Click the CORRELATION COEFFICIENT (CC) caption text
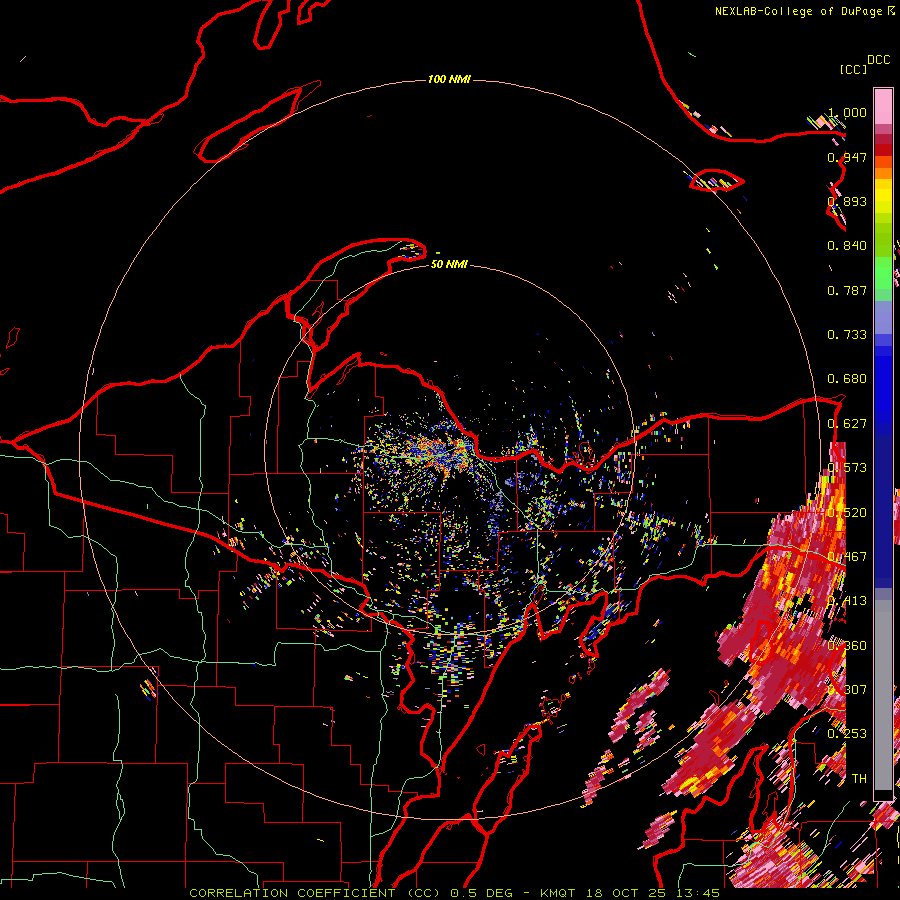The height and width of the screenshot is (900, 900). pyautogui.click(x=315, y=893)
